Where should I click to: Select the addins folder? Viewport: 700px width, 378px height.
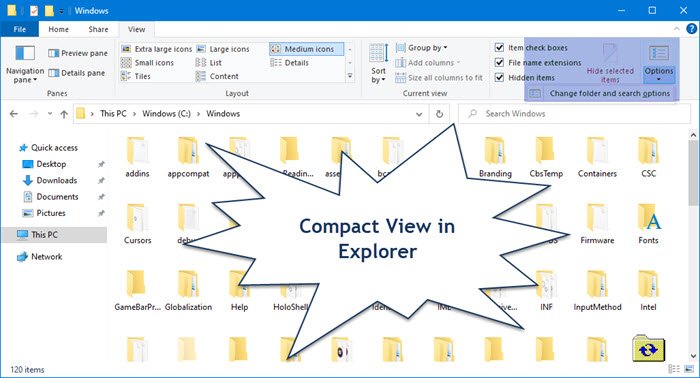pyautogui.click(x=137, y=157)
